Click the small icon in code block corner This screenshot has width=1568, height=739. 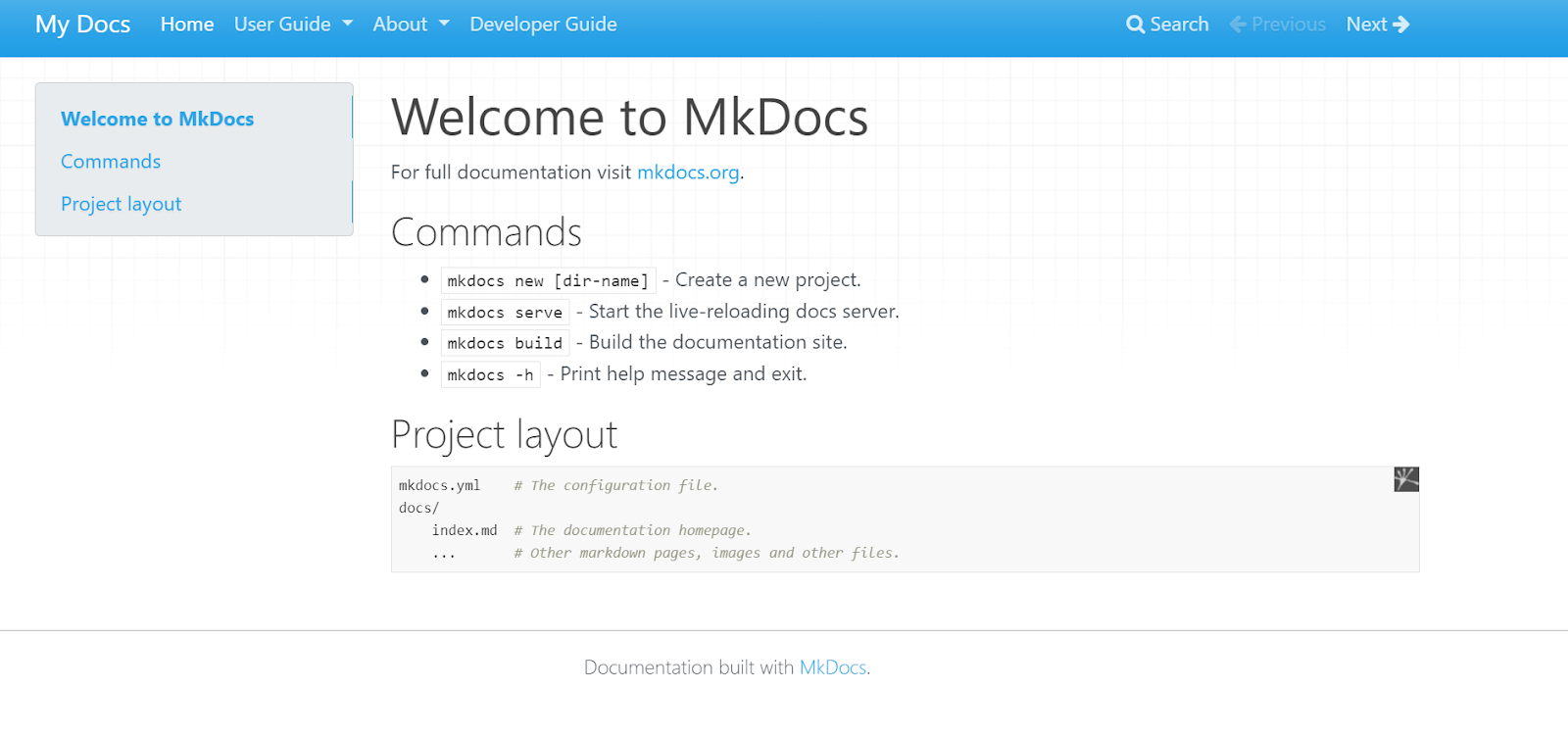point(1406,479)
